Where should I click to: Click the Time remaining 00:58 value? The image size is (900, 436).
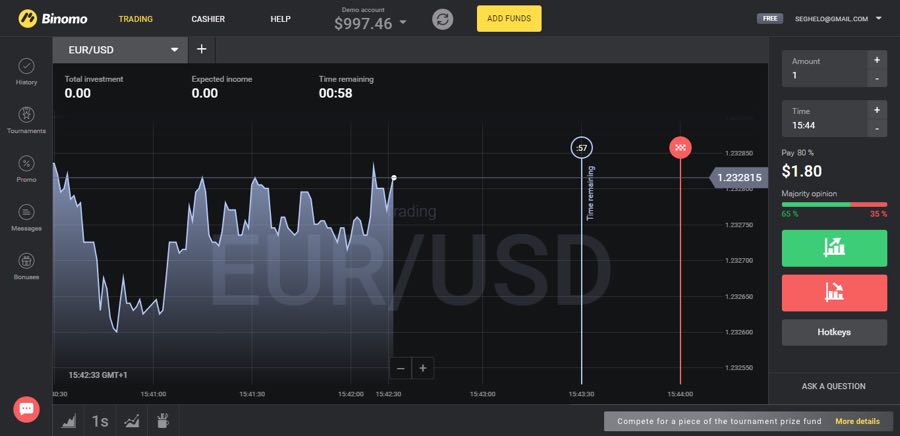click(x=335, y=93)
